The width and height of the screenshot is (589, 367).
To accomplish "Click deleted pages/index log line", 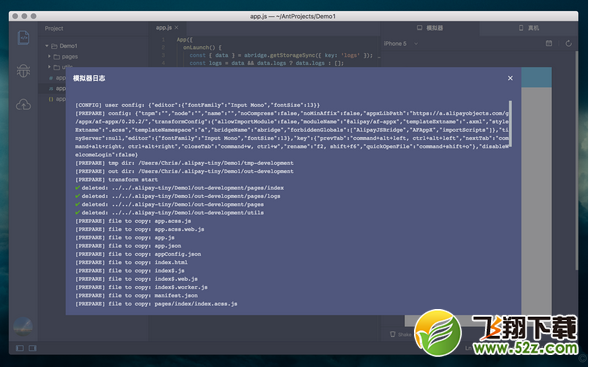I will click(x=180, y=188).
